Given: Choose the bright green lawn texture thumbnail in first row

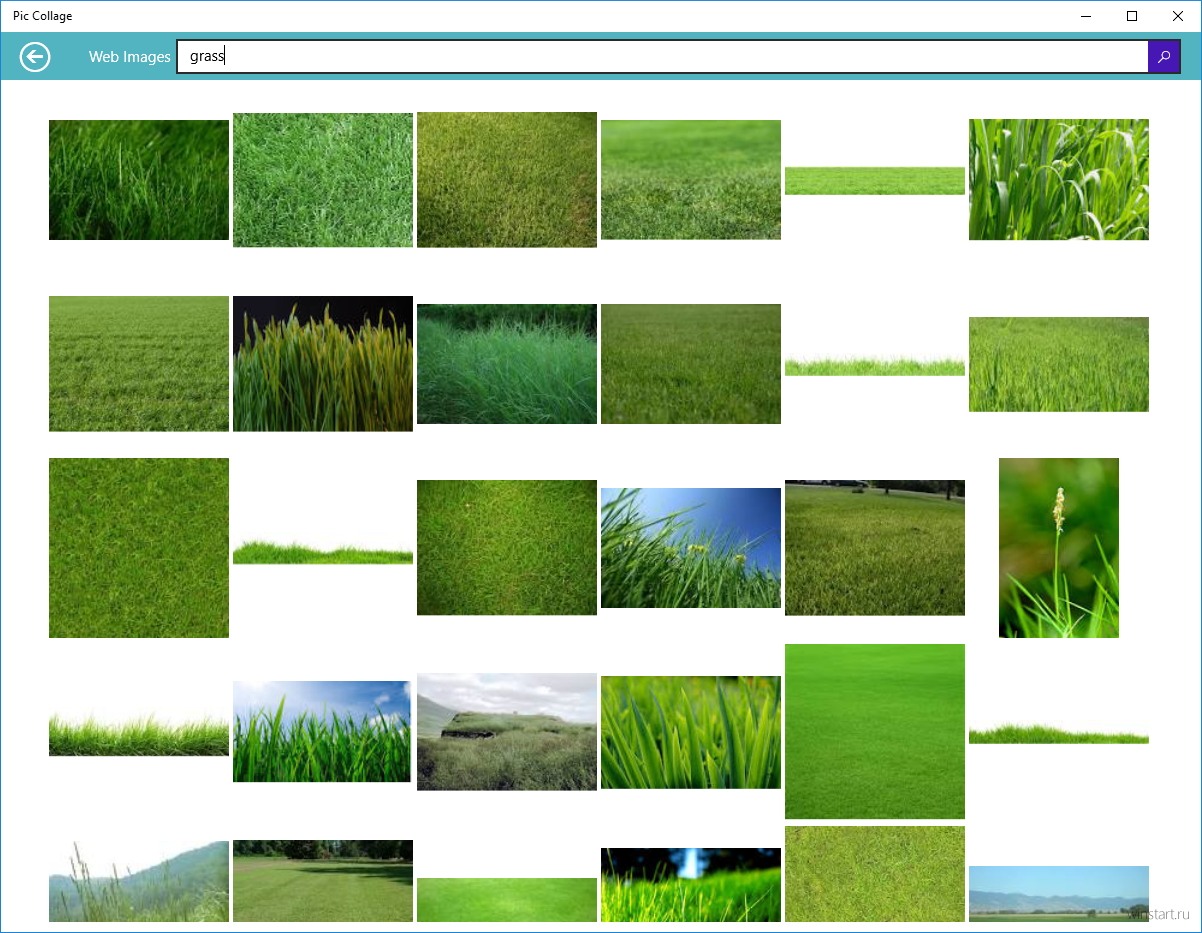Looking at the screenshot, I should point(323,180).
